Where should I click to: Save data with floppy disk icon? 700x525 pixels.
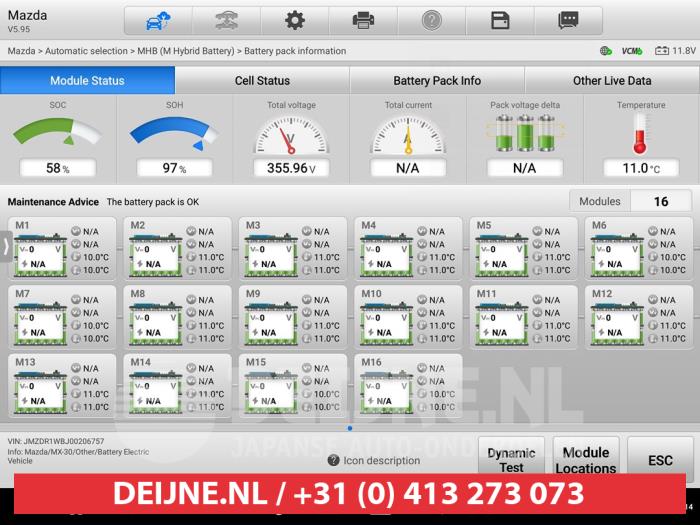500,21
